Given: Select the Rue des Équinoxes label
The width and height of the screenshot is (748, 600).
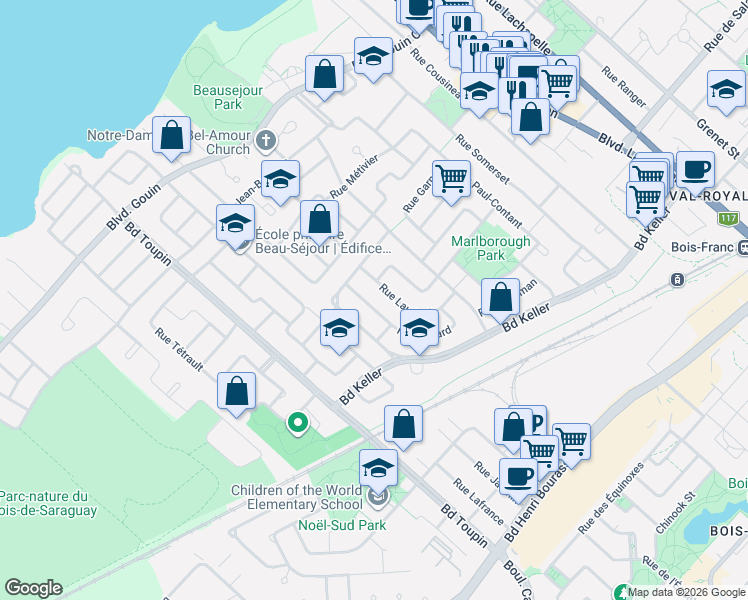Looking at the screenshot, I should tap(611, 497).
